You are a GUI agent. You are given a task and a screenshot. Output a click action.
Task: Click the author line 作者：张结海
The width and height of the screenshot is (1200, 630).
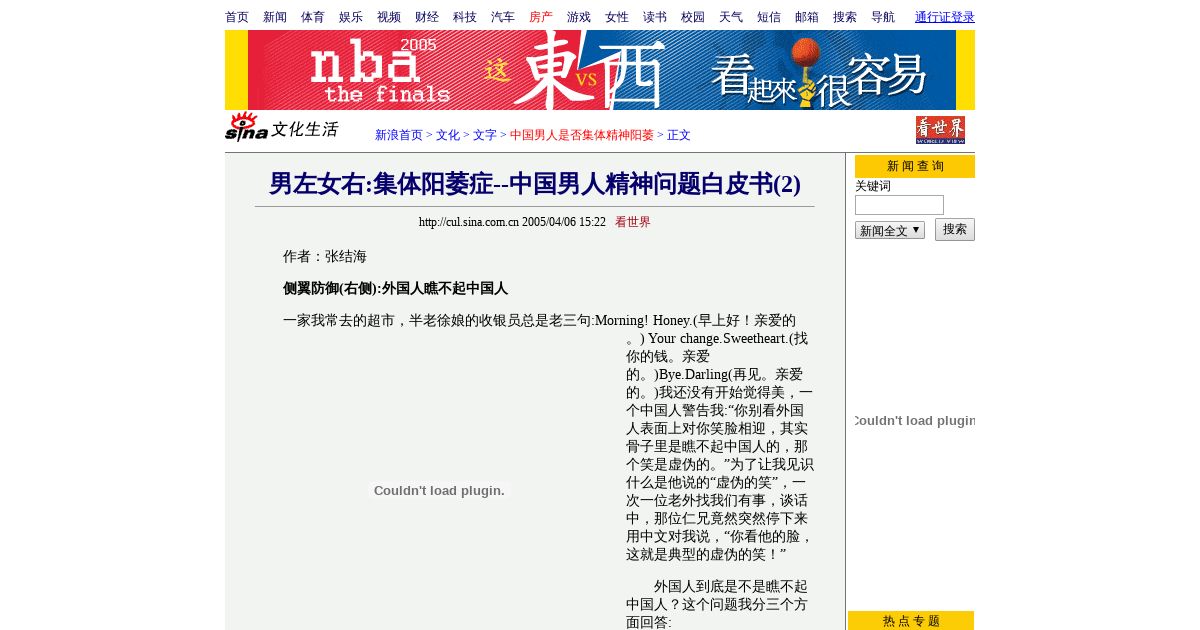(x=325, y=257)
